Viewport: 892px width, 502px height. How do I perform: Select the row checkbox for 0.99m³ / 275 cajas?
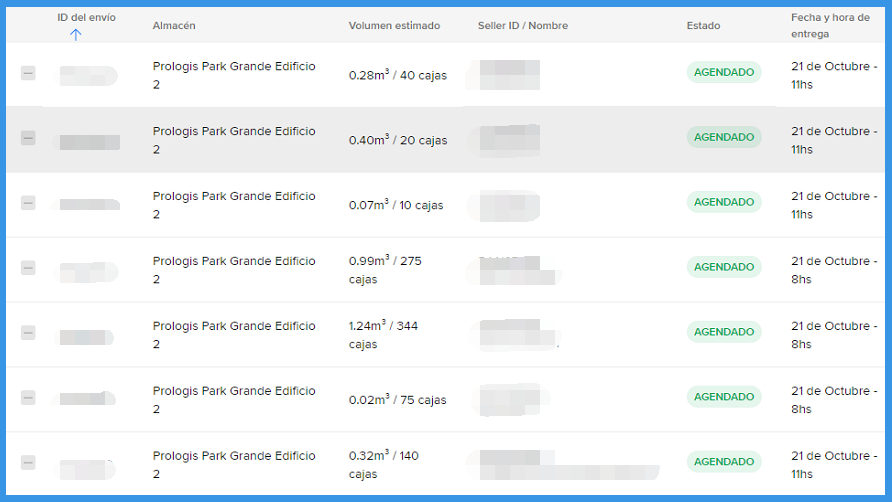(x=28, y=268)
